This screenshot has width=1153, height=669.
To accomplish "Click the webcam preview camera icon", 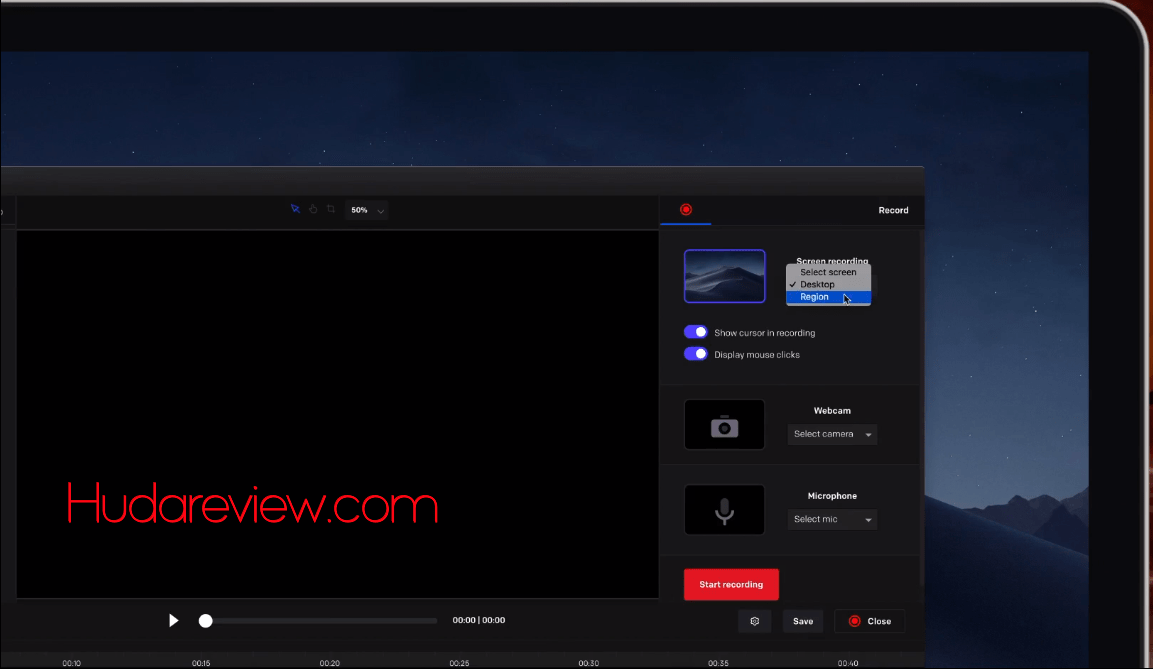I will (x=724, y=425).
